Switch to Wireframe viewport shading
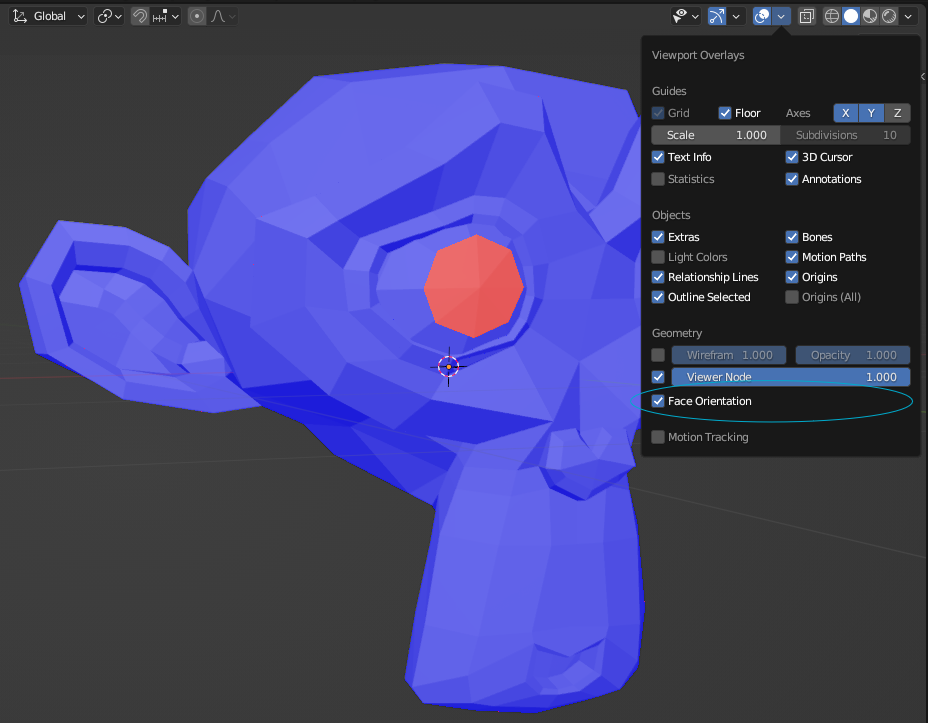This screenshot has height=723, width=928. pos(832,16)
